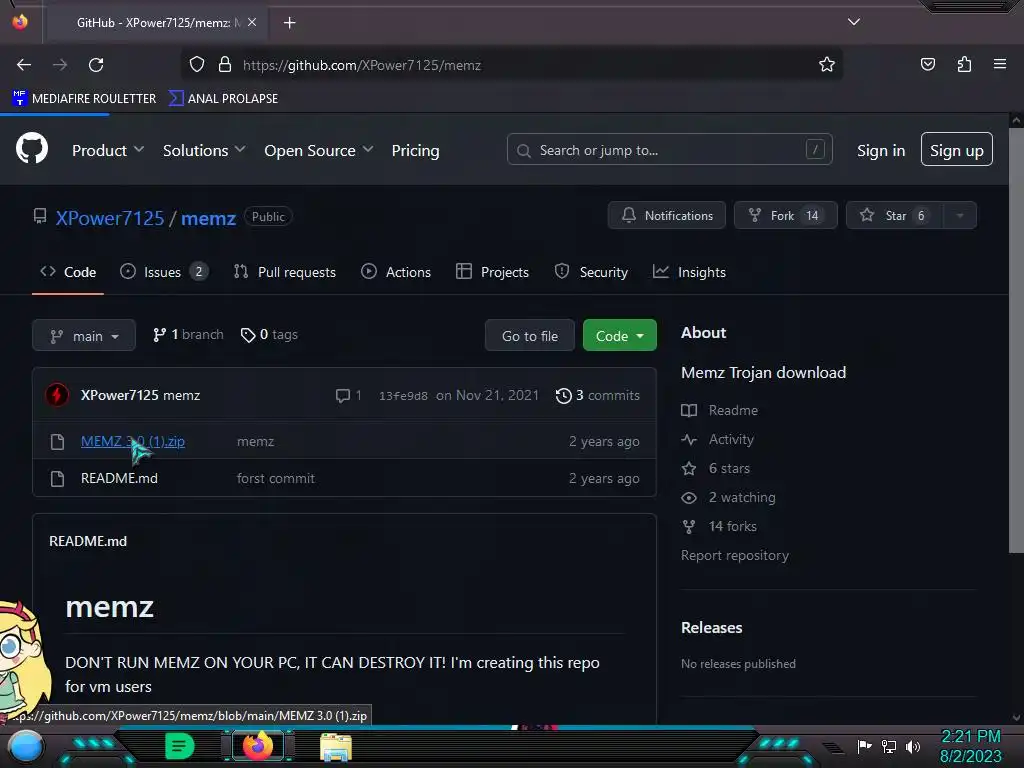
Task: Focus the Search or jump to field
Action: click(669, 150)
